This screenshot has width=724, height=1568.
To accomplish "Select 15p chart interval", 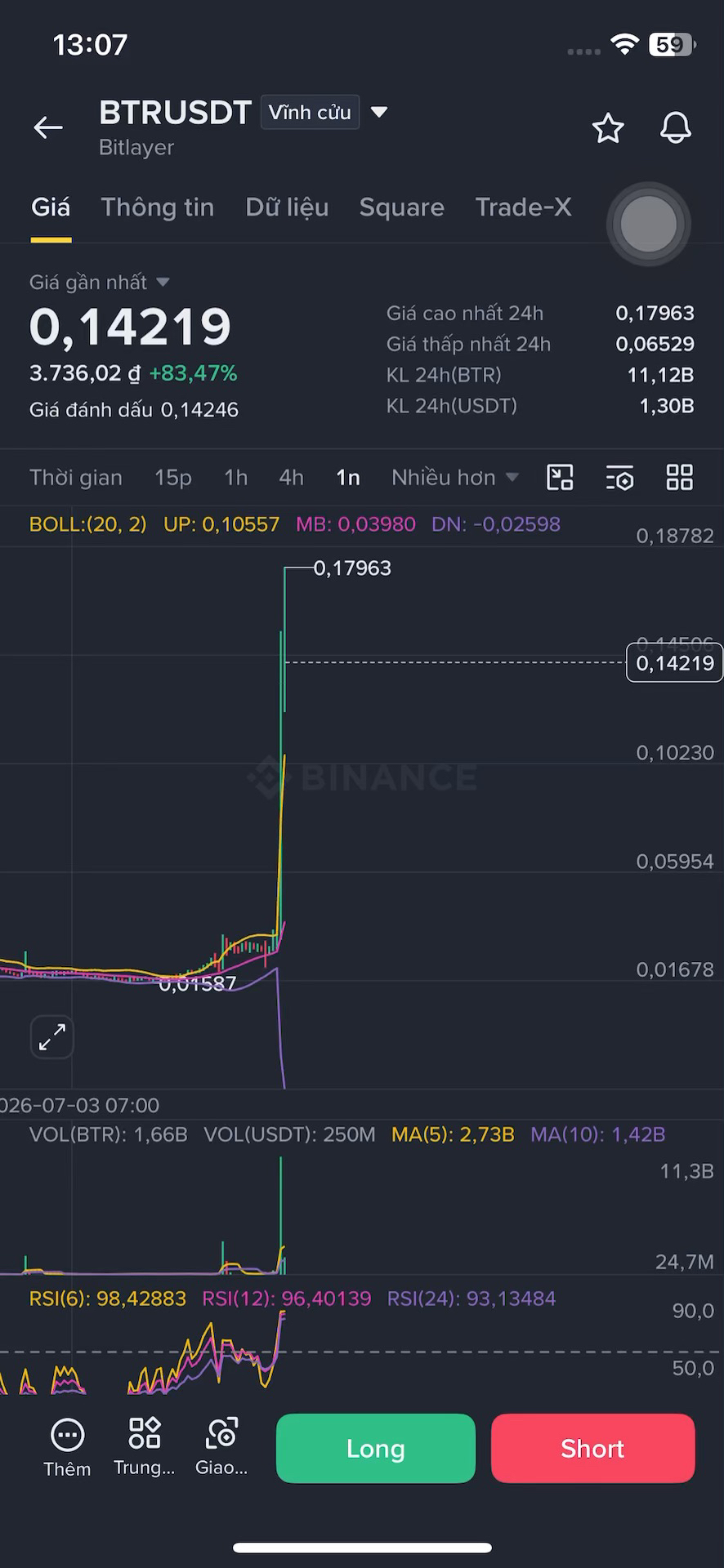I will click(x=173, y=478).
